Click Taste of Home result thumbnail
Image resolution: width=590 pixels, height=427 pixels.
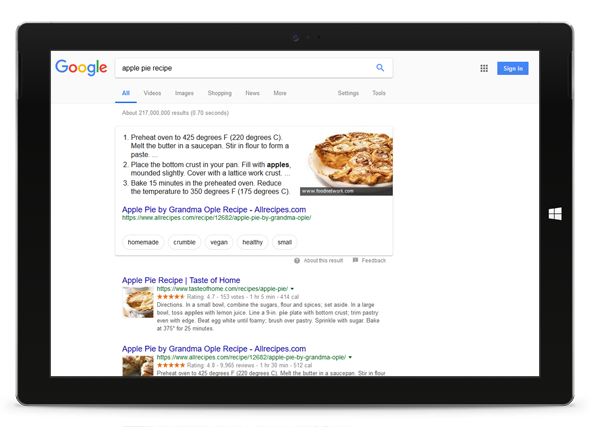138,302
